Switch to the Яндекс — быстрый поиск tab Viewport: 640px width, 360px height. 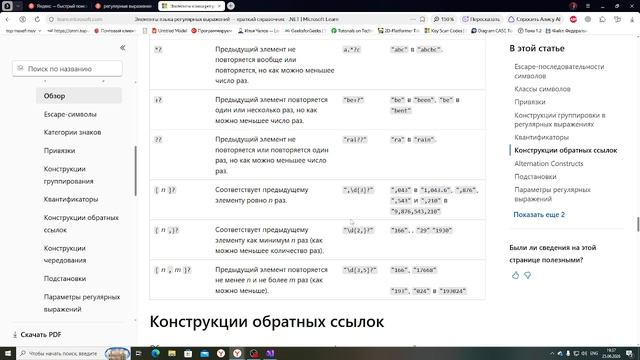58,6
